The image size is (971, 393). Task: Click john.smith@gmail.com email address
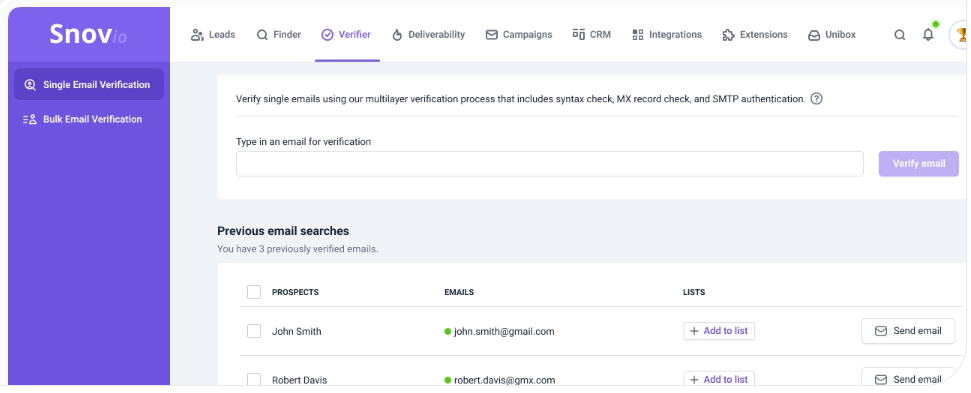[x=504, y=331]
